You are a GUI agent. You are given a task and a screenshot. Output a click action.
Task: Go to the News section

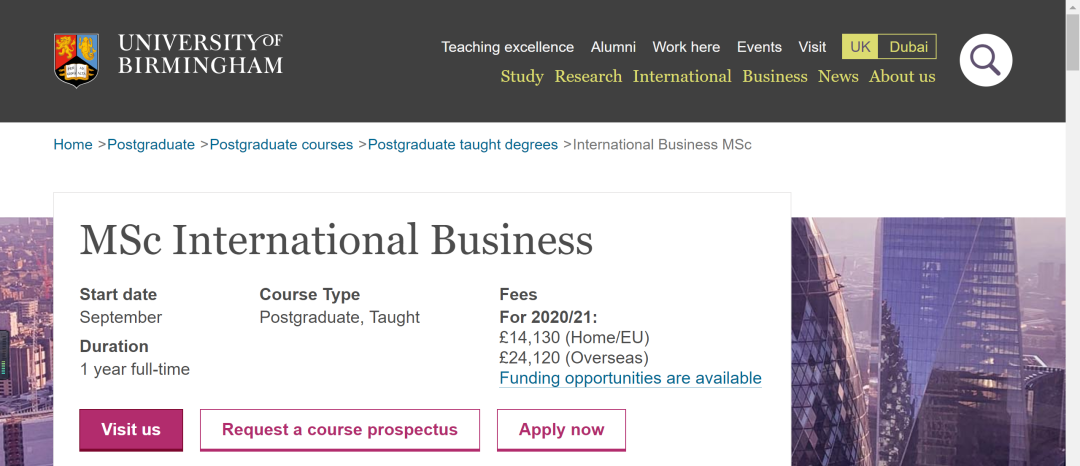tap(838, 76)
